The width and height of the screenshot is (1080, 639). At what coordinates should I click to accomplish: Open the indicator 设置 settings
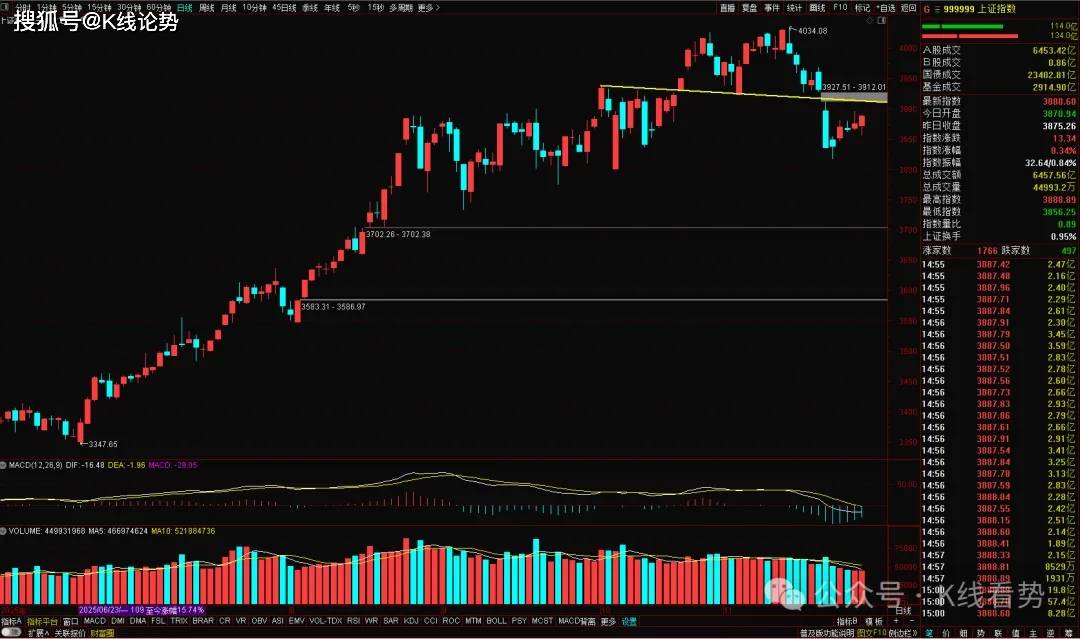[630, 621]
